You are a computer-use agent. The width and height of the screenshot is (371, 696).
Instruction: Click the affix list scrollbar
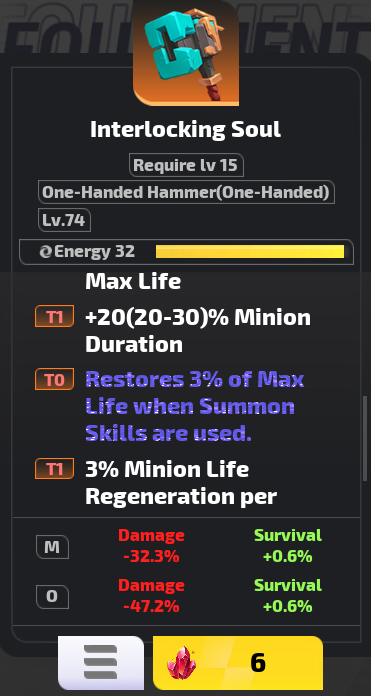[365, 436]
